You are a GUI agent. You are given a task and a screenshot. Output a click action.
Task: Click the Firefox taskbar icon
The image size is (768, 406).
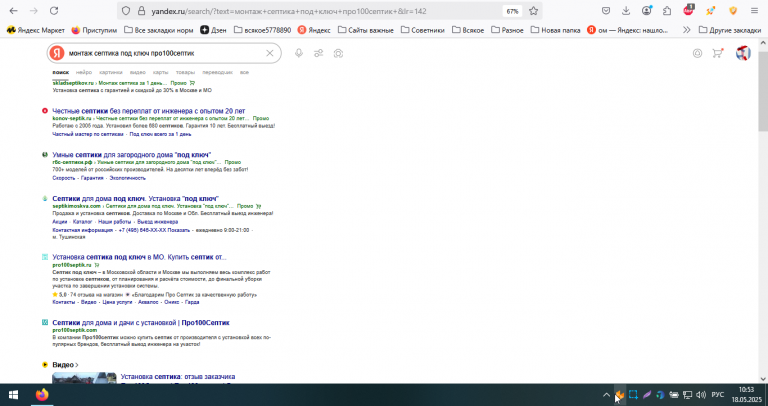pos(42,395)
